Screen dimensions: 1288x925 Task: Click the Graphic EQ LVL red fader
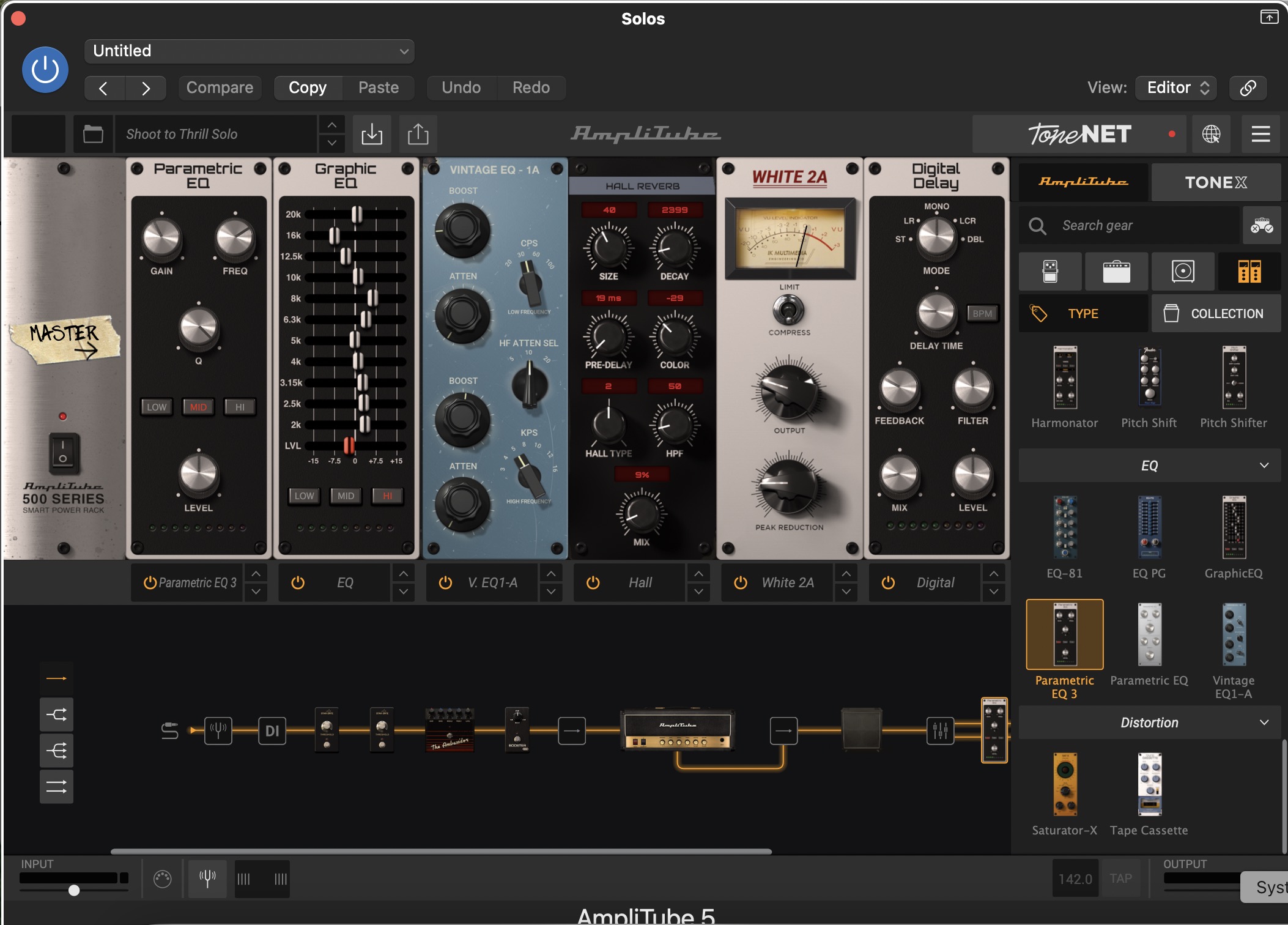349,445
